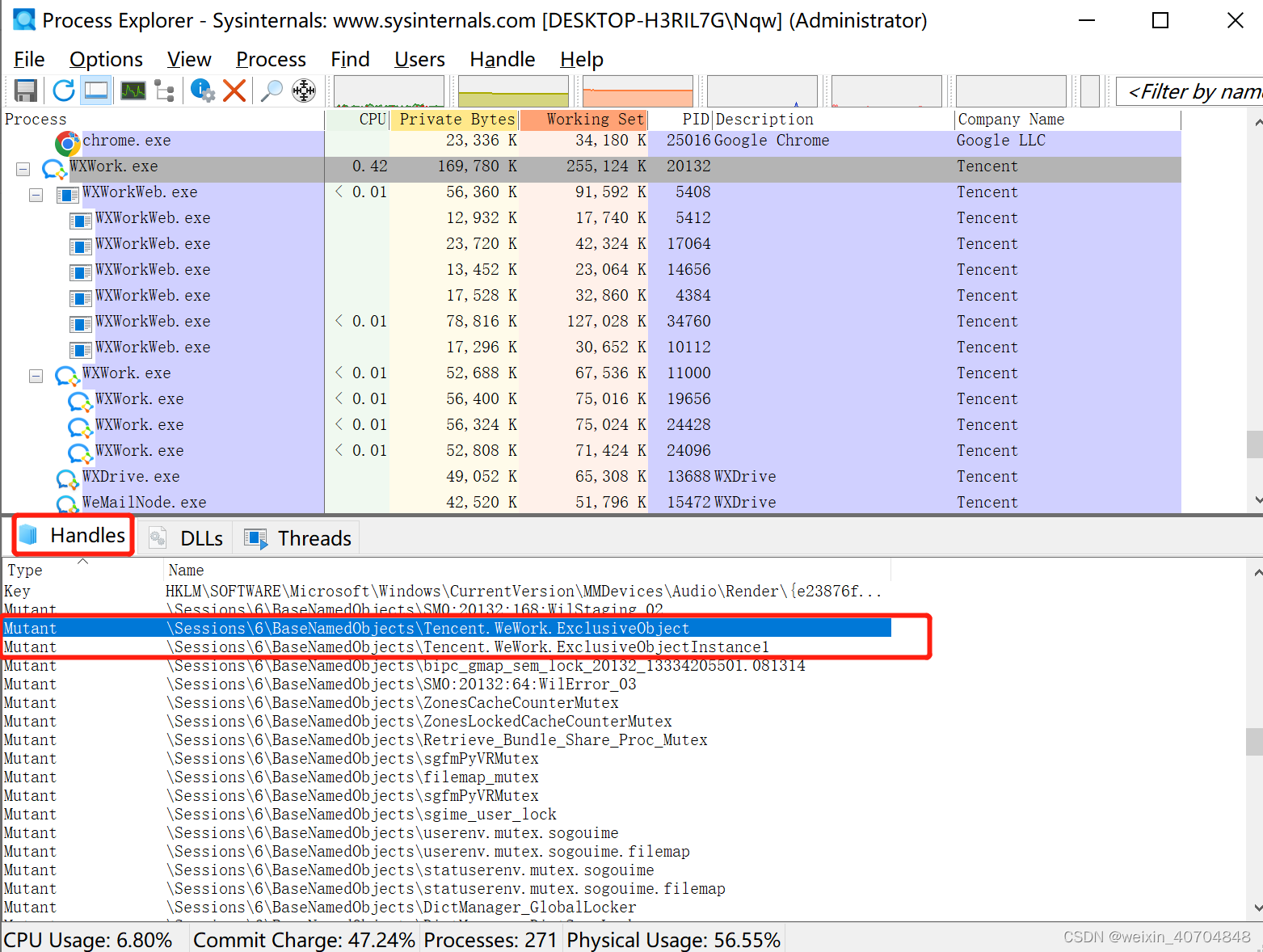Select the WXDrive.exe process row
1263x952 pixels.
pos(591,477)
